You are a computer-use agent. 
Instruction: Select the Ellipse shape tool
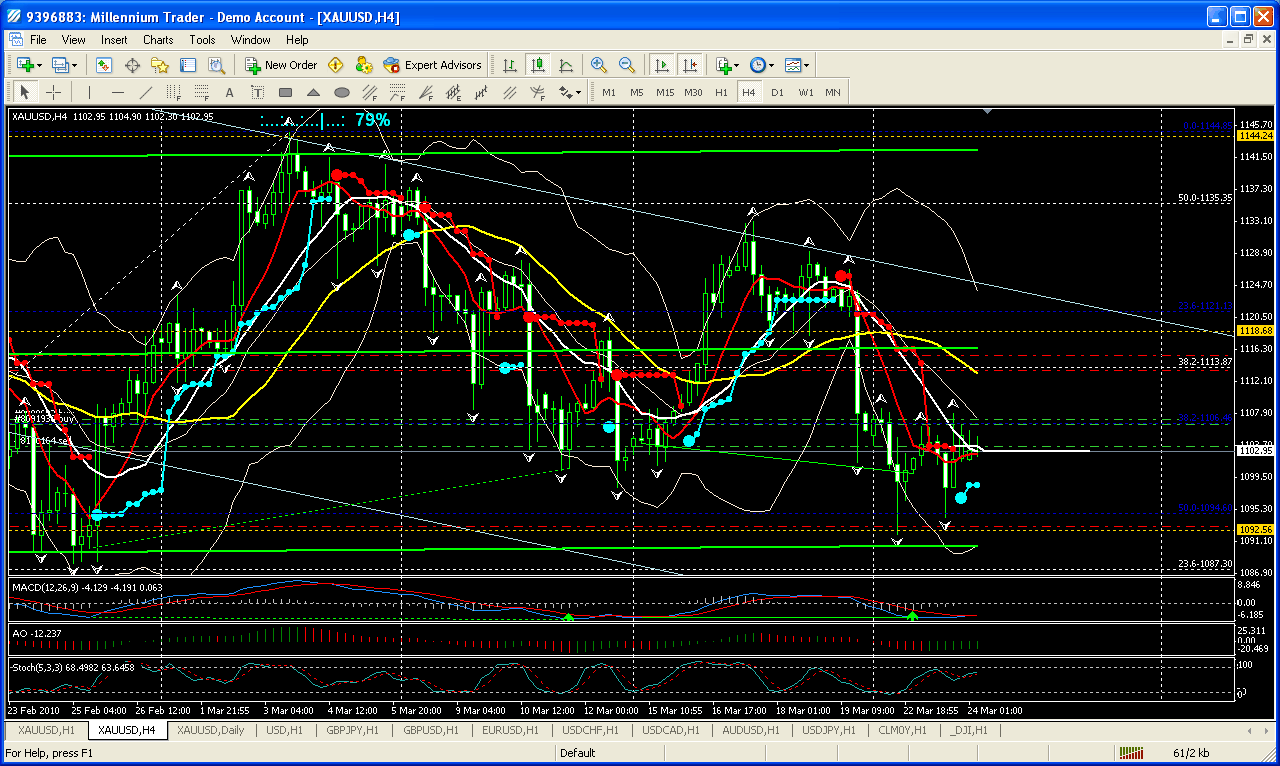[341, 92]
